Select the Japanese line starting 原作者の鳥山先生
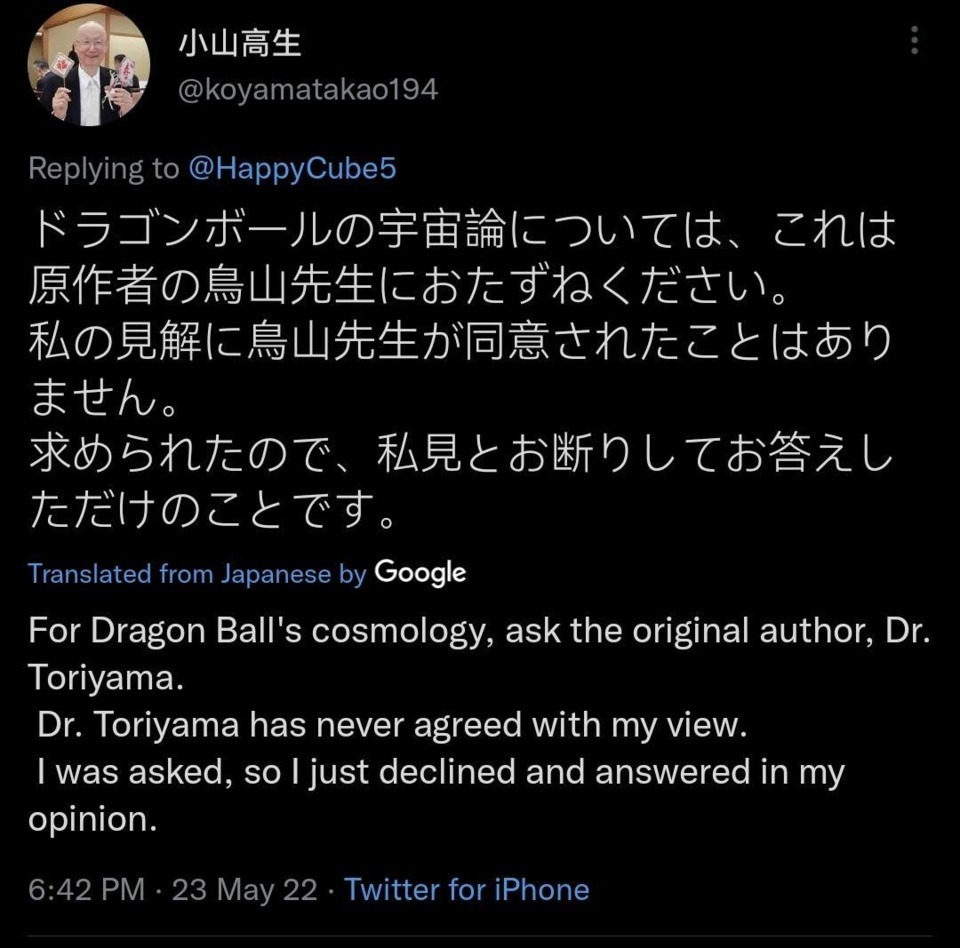The width and height of the screenshot is (960, 948). click(408, 286)
